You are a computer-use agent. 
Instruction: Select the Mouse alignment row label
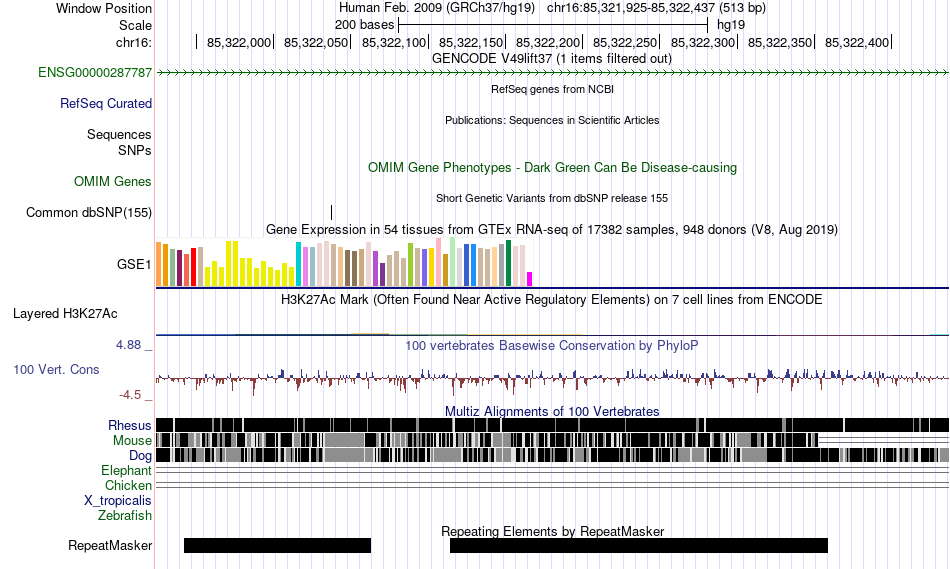coord(132,441)
